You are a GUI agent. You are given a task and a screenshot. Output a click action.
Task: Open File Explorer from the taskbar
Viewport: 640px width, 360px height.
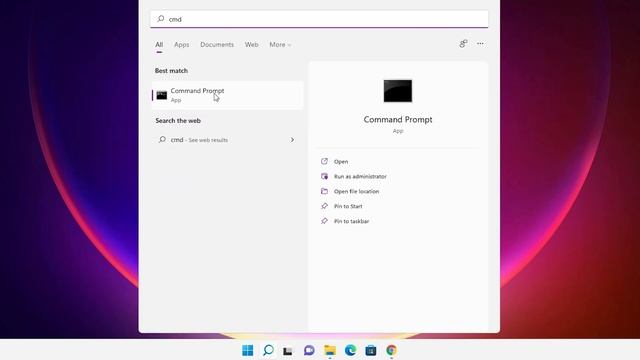tap(330, 350)
